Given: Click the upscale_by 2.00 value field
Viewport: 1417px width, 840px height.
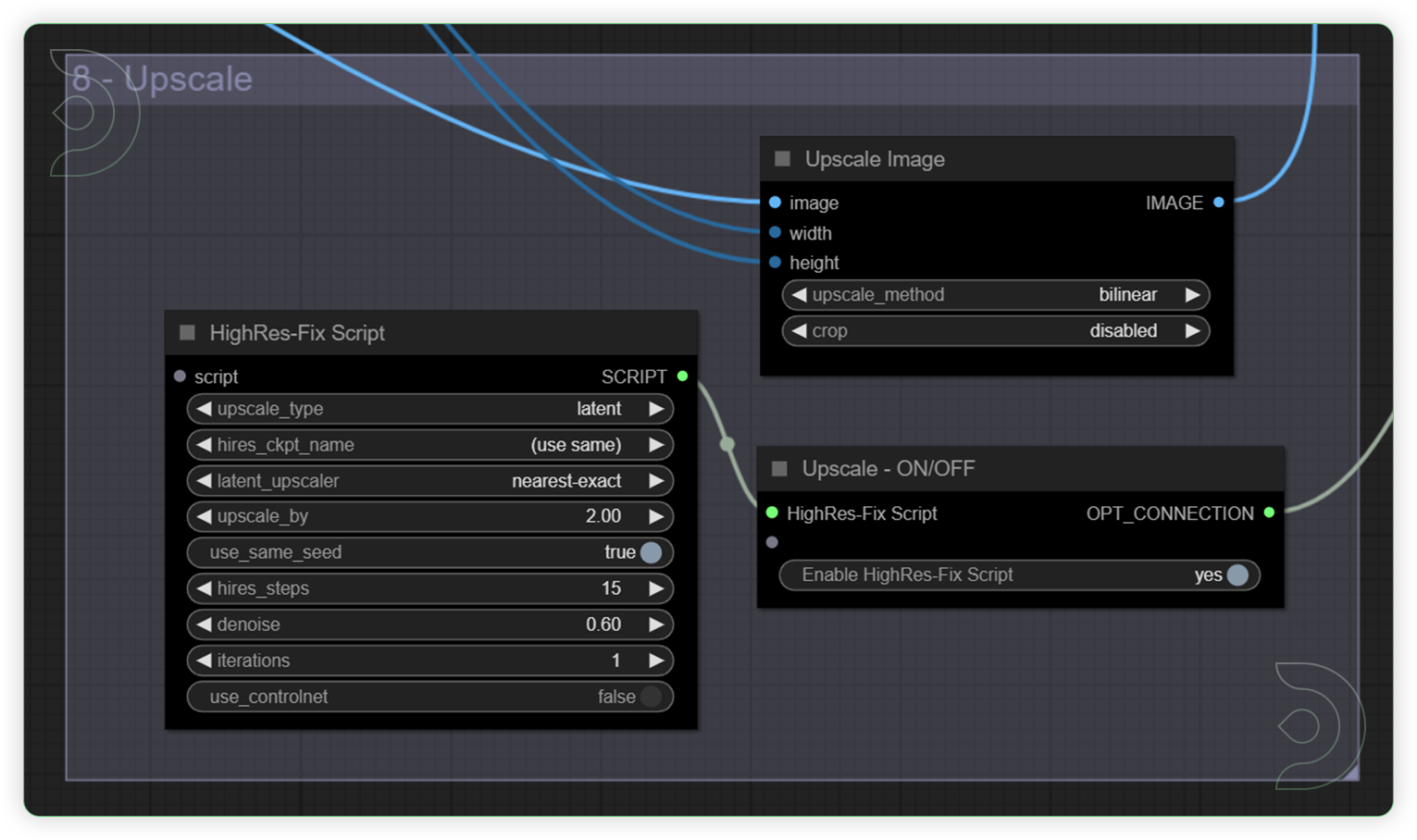Looking at the screenshot, I should (x=603, y=516).
